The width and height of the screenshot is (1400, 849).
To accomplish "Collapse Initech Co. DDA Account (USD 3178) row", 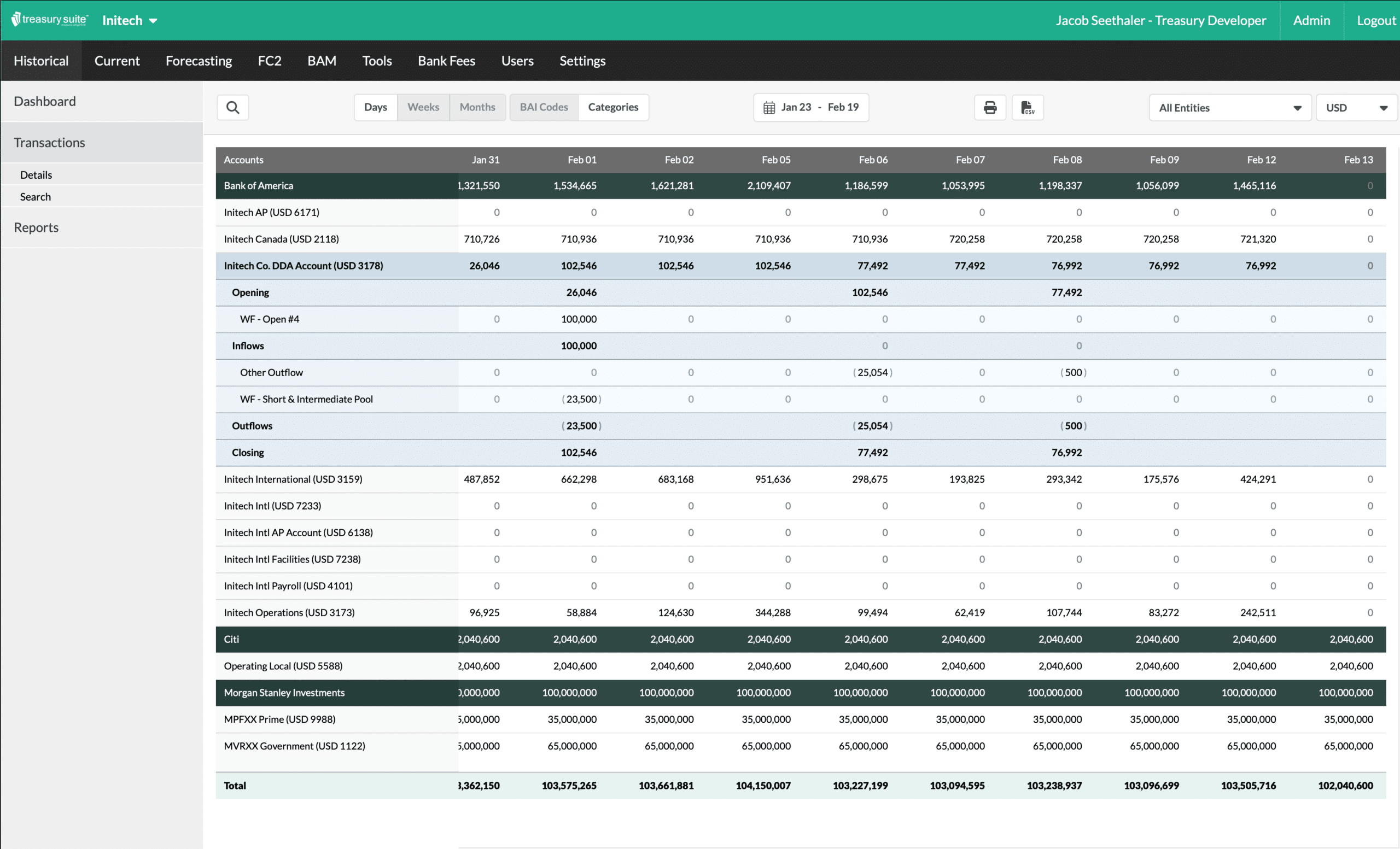I will click(801, 266).
